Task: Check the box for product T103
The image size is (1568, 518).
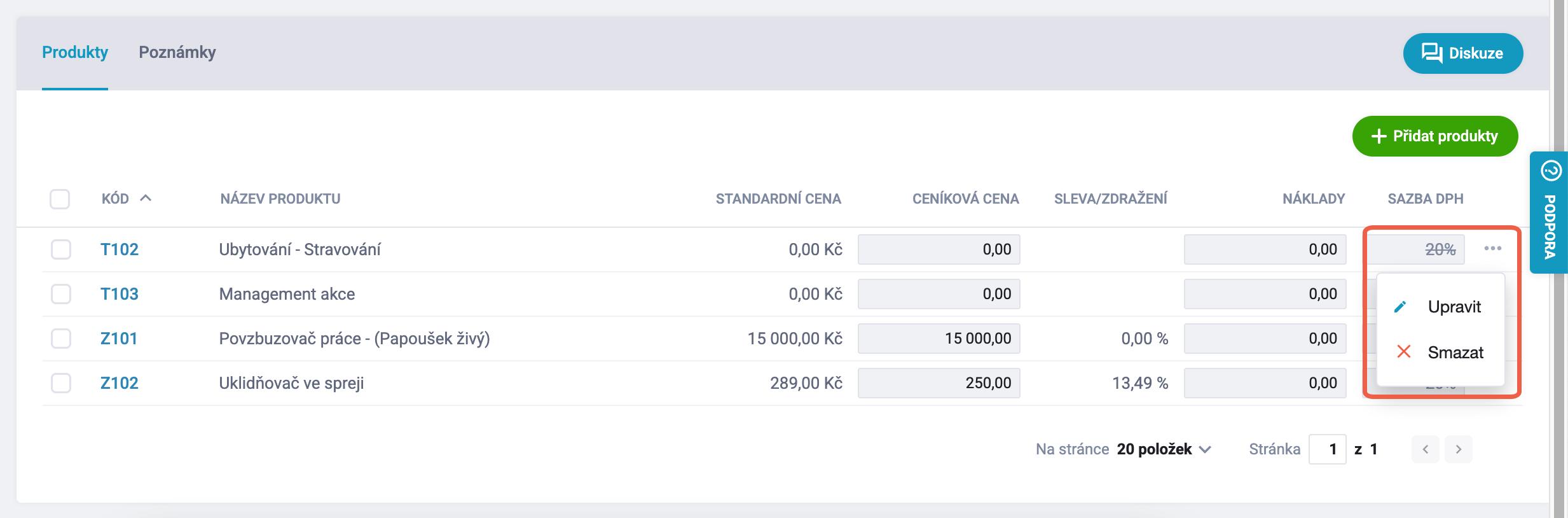Action: pyautogui.click(x=61, y=294)
